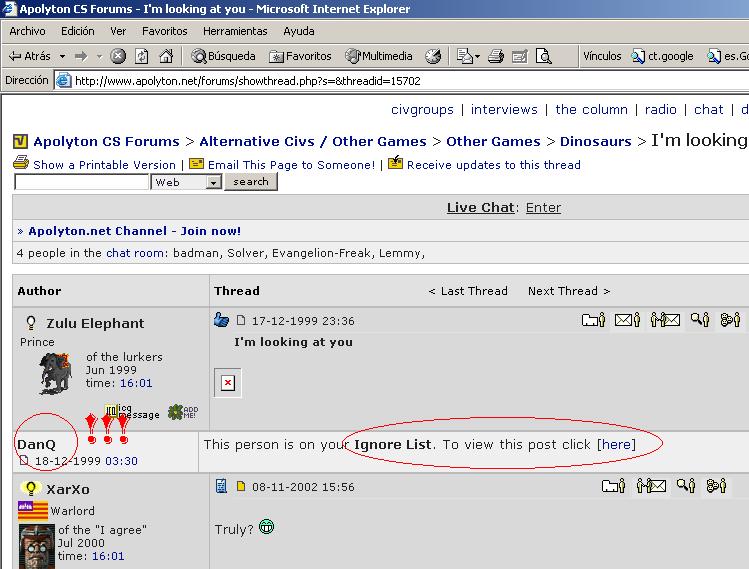Go to the browser Home page icon

pos(166,57)
